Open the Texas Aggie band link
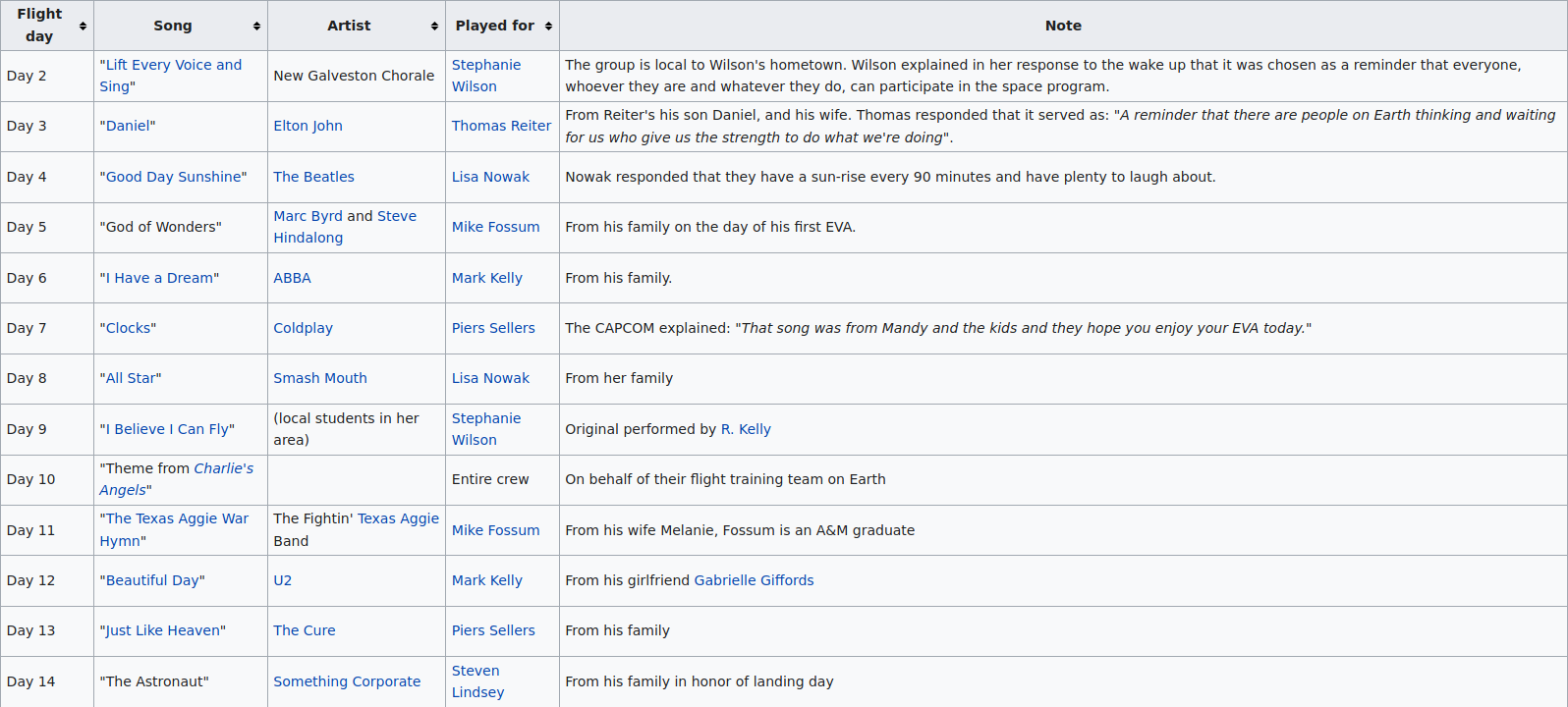 point(398,518)
